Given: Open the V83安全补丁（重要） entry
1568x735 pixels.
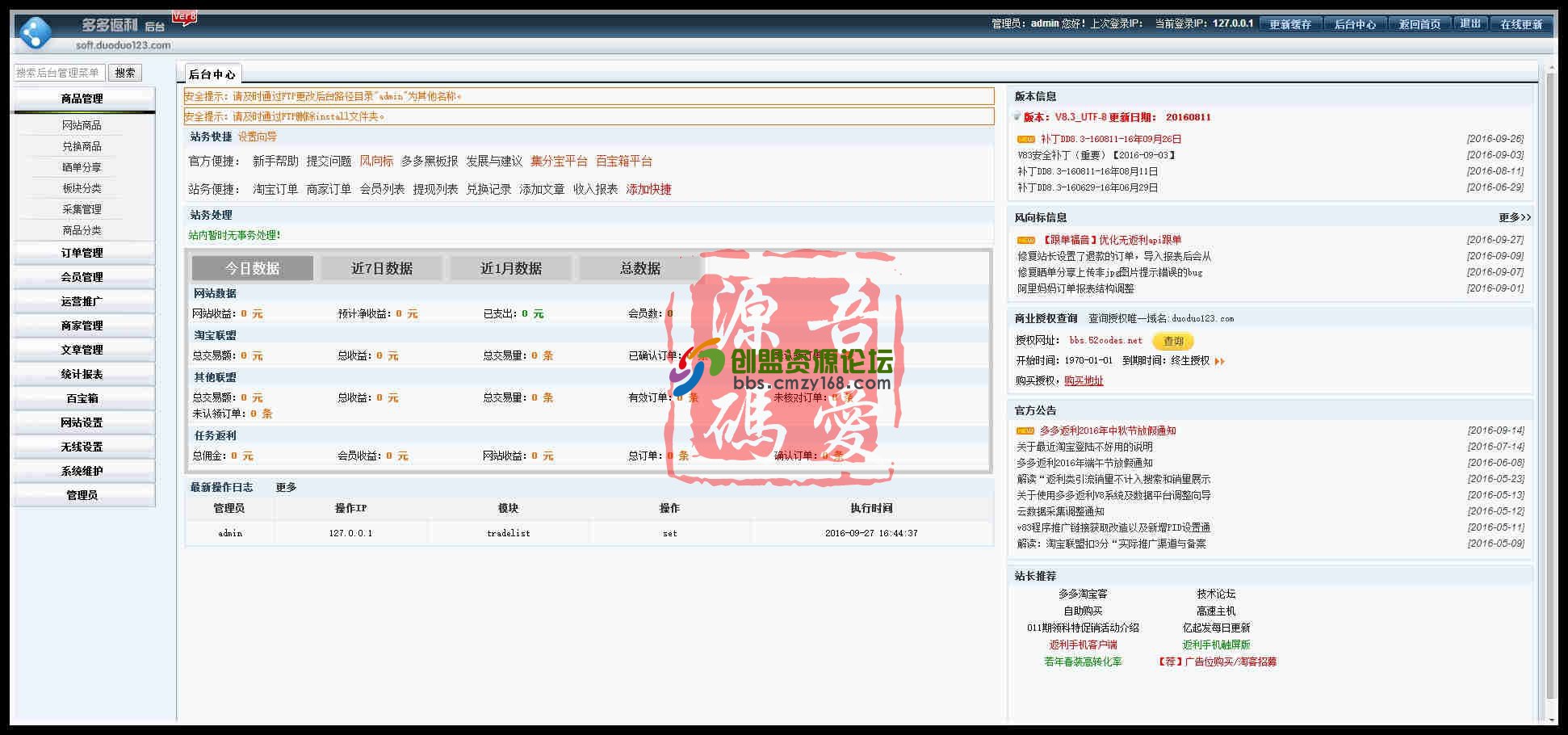Looking at the screenshot, I should pos(1096,155).
